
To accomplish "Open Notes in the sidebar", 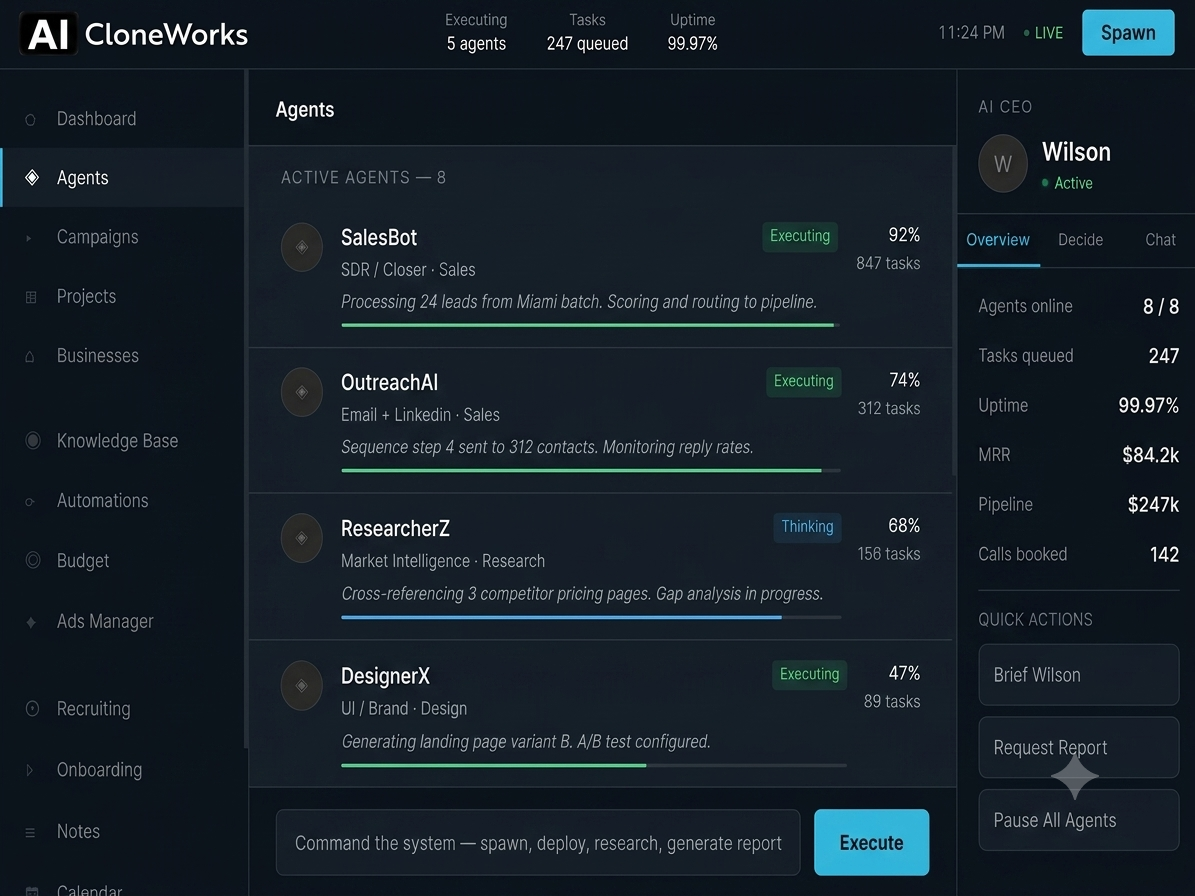I will 122,831.
